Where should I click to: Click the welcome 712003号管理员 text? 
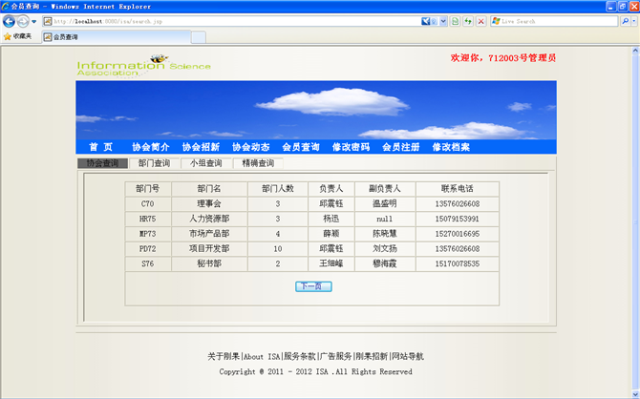pyautogui.click(x=503, y=58)
